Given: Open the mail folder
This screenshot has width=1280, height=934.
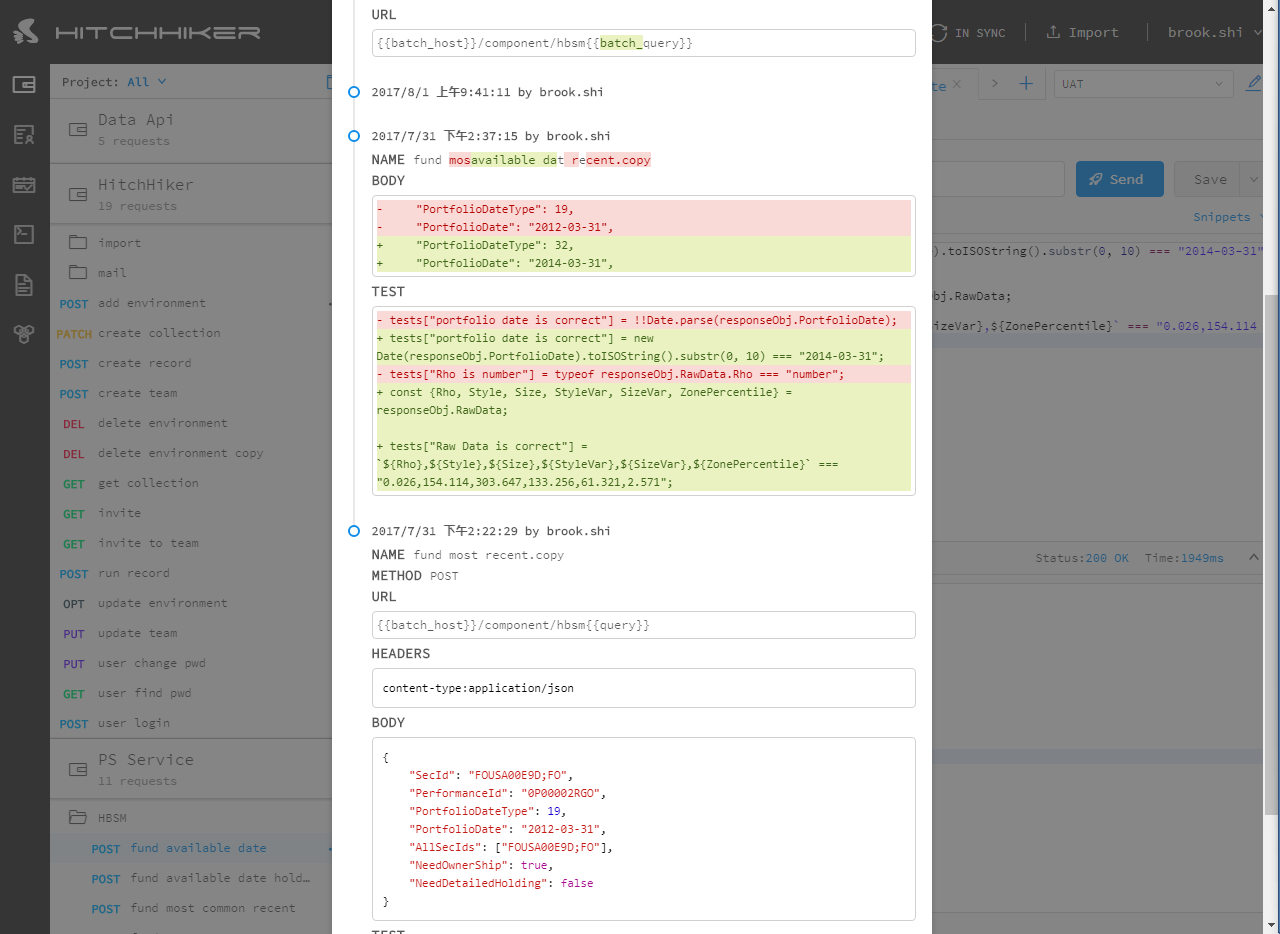Looking at the screenshot, I should tap(190, 273).
